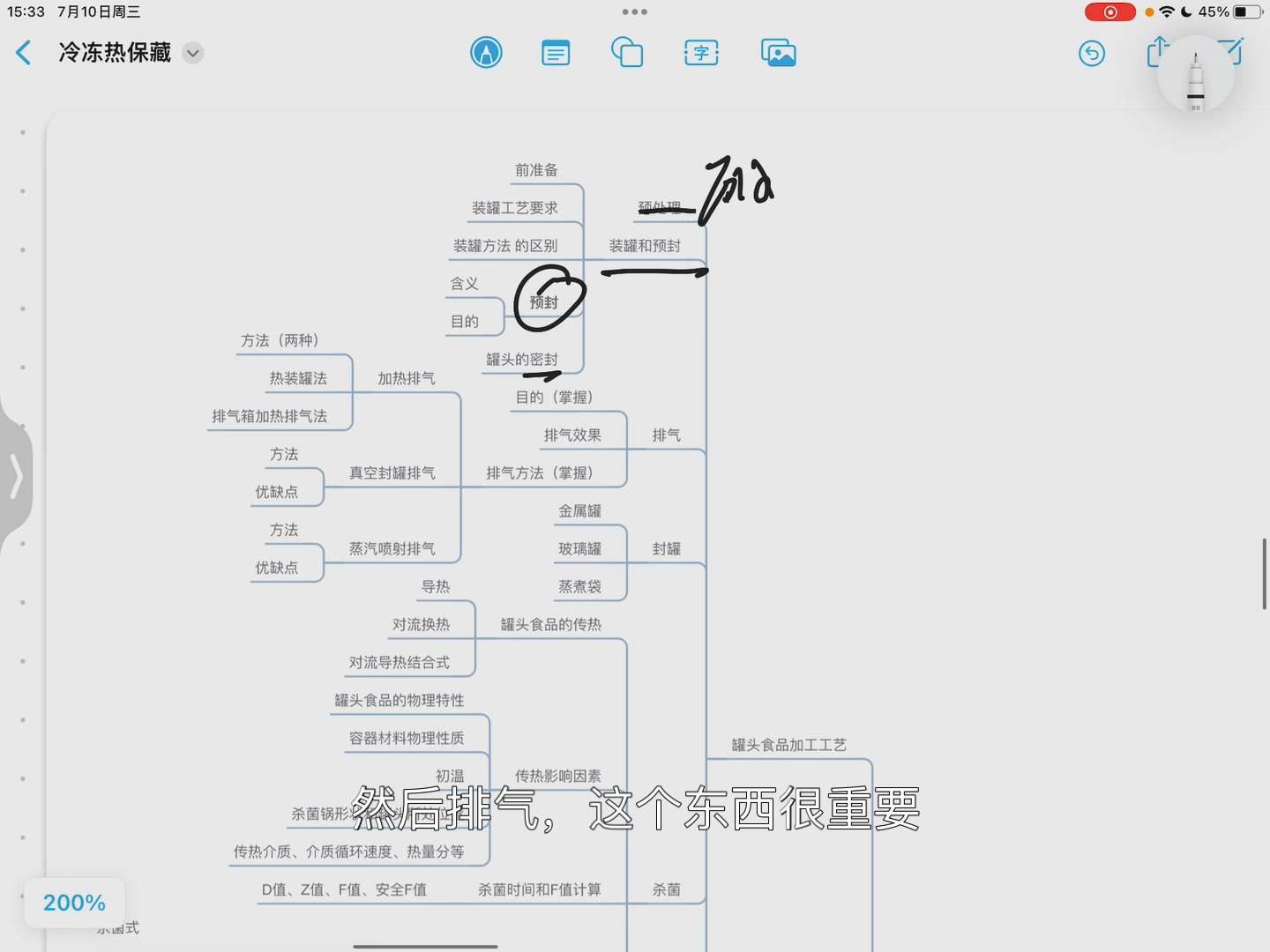Image resolution: width=1270 pixels, height=952 pixels.
Task: Select the 金属罐 node
Action: tap(579, 511)
